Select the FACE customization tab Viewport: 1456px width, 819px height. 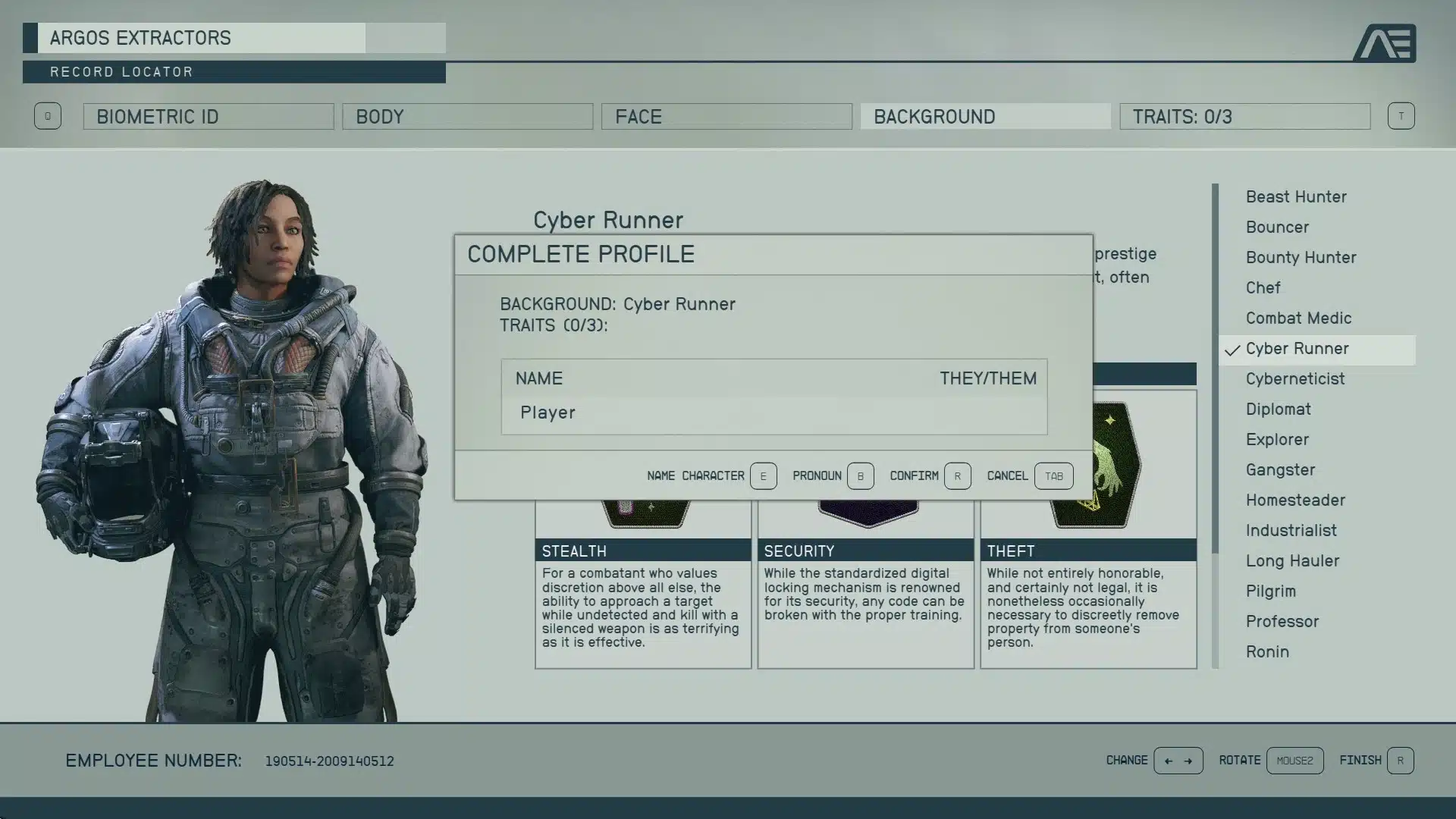pos(727,115)
